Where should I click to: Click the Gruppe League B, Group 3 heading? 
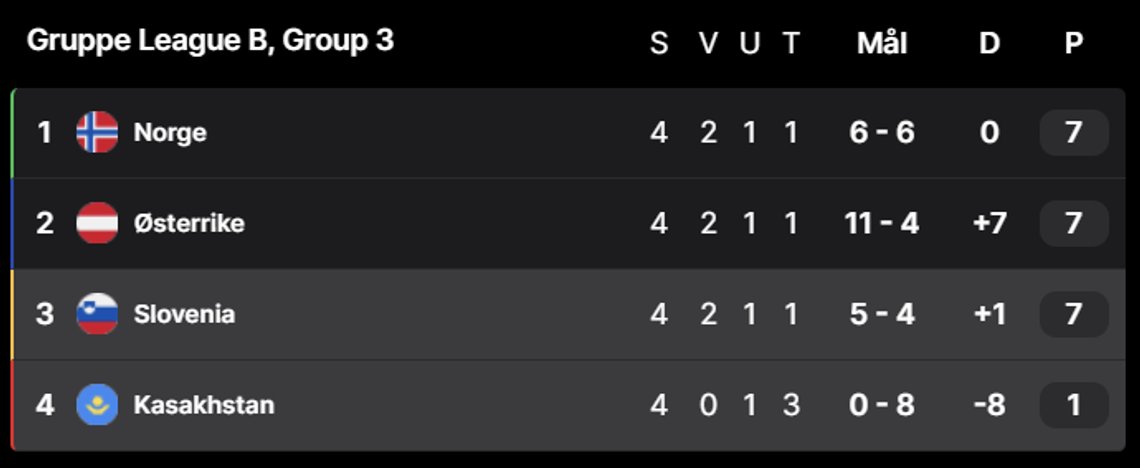[210, 41]
